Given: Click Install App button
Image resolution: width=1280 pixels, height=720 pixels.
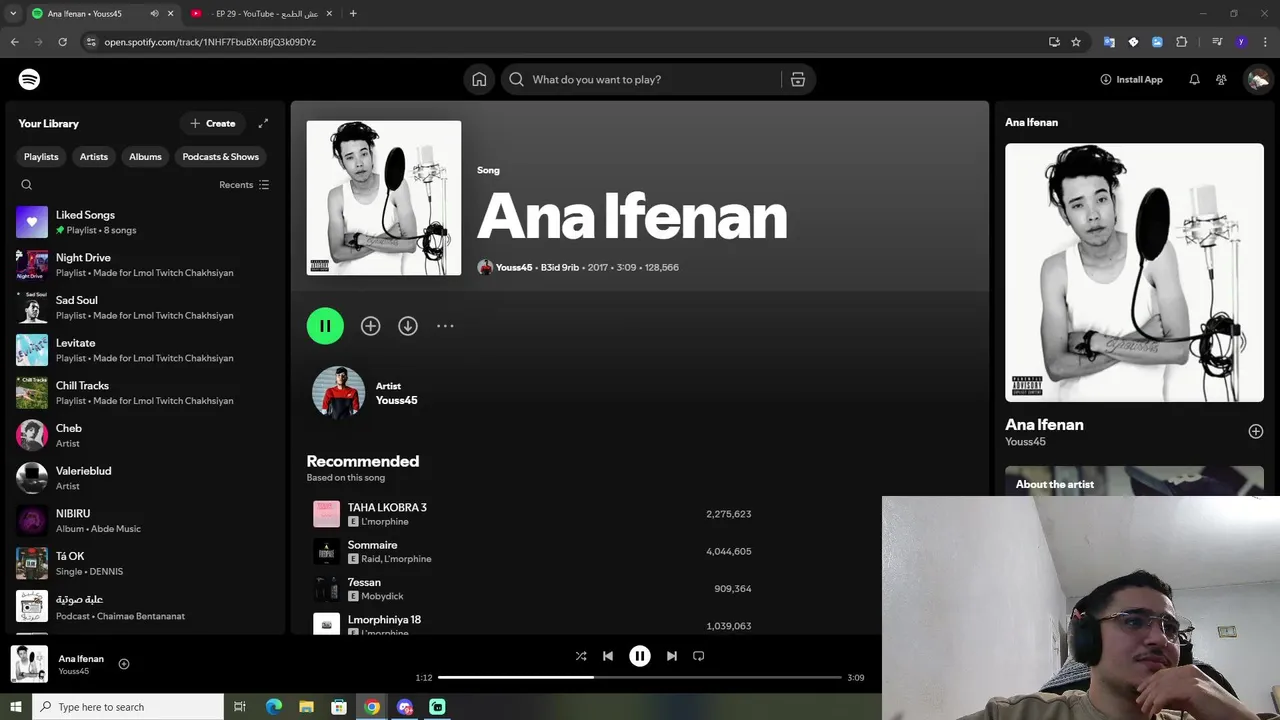Looking at the screenshot, I should 1131,79.
